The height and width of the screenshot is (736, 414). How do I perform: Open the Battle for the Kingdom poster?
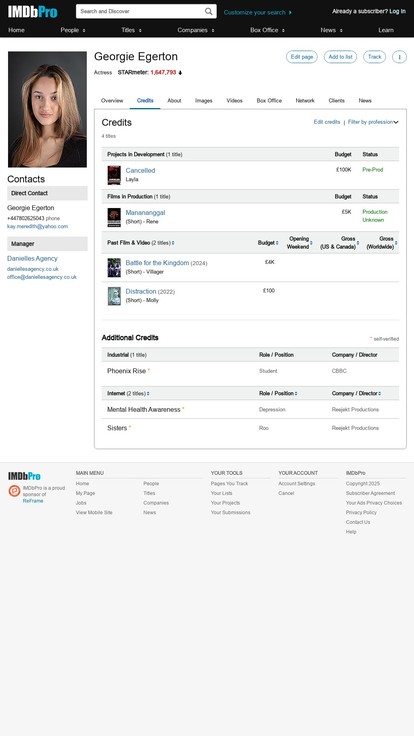(114, 268)
